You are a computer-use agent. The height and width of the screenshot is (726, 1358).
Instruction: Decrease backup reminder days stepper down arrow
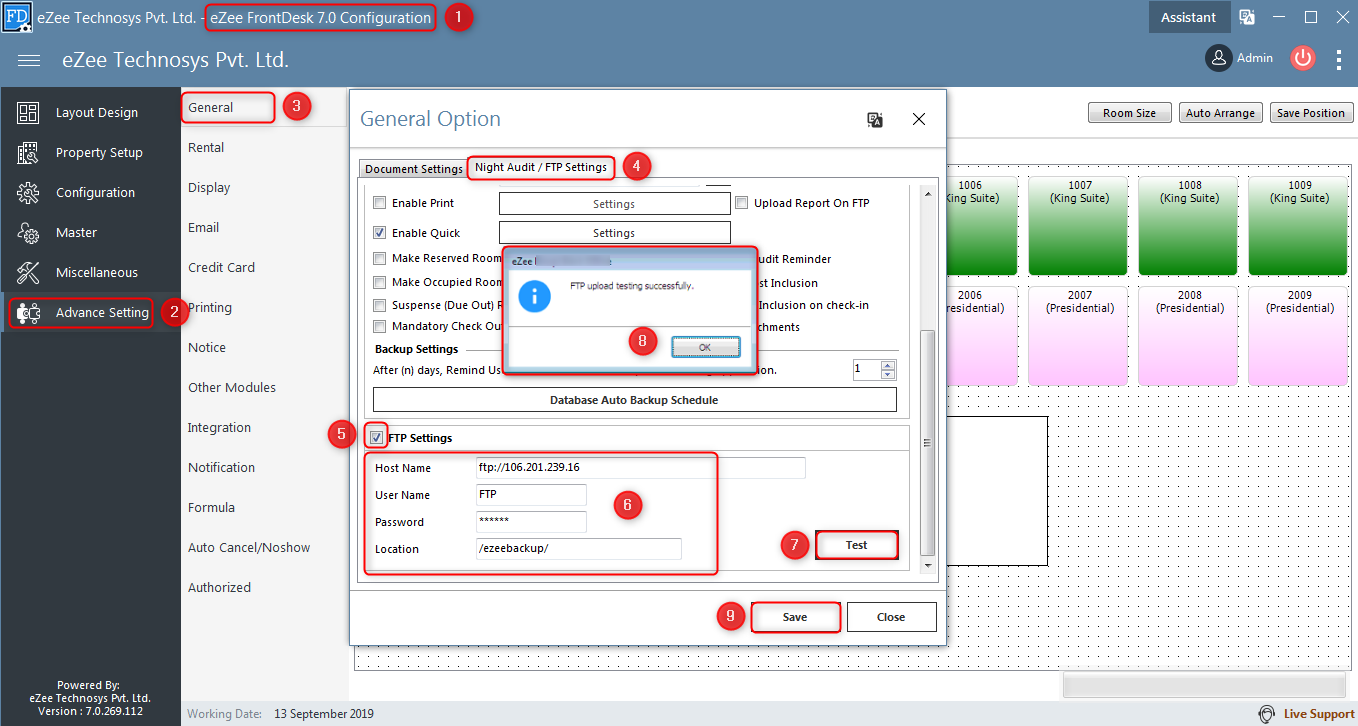[x=888, y=375]
